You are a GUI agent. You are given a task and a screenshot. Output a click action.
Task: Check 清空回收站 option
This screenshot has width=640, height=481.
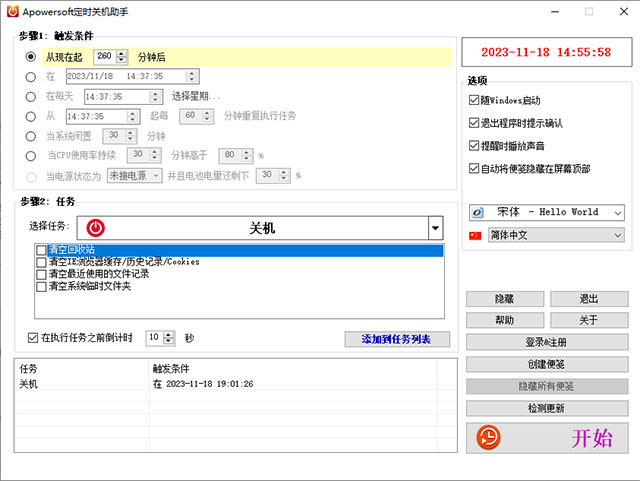41,250
